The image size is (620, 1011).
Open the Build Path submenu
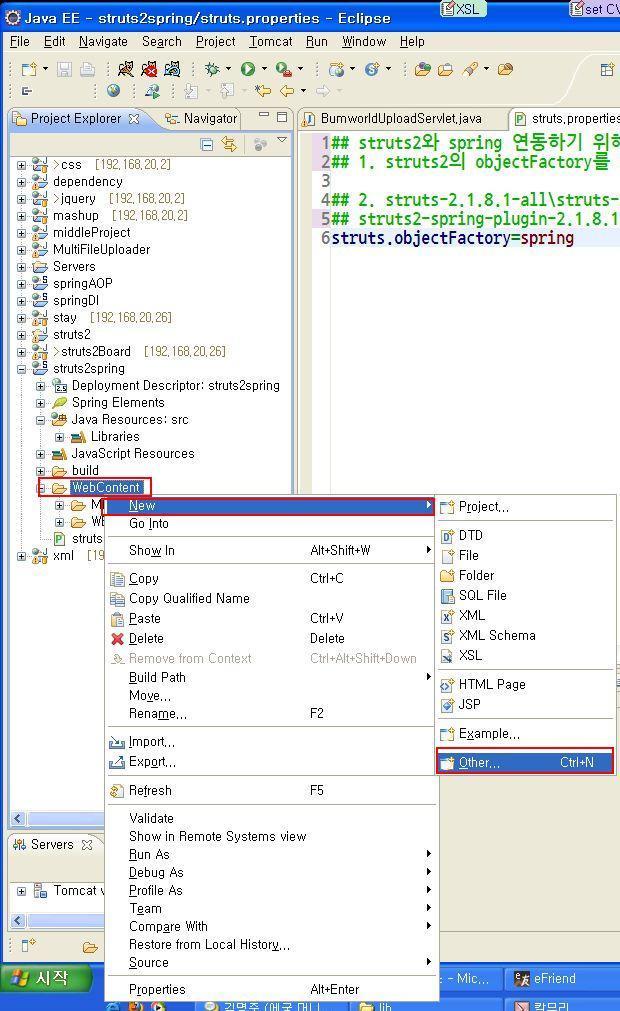[271, 677]
